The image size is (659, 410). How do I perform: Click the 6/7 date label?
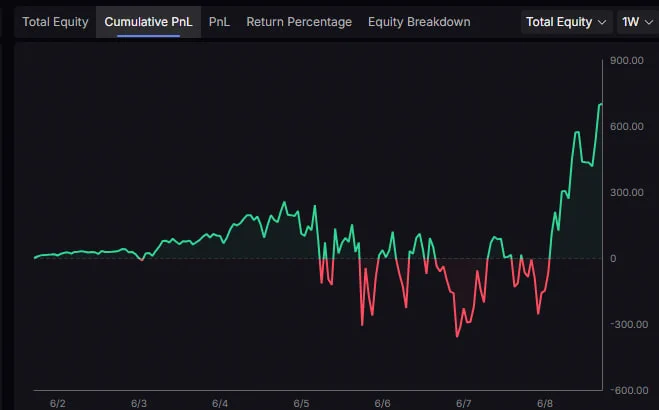click(x=464, y=404)
